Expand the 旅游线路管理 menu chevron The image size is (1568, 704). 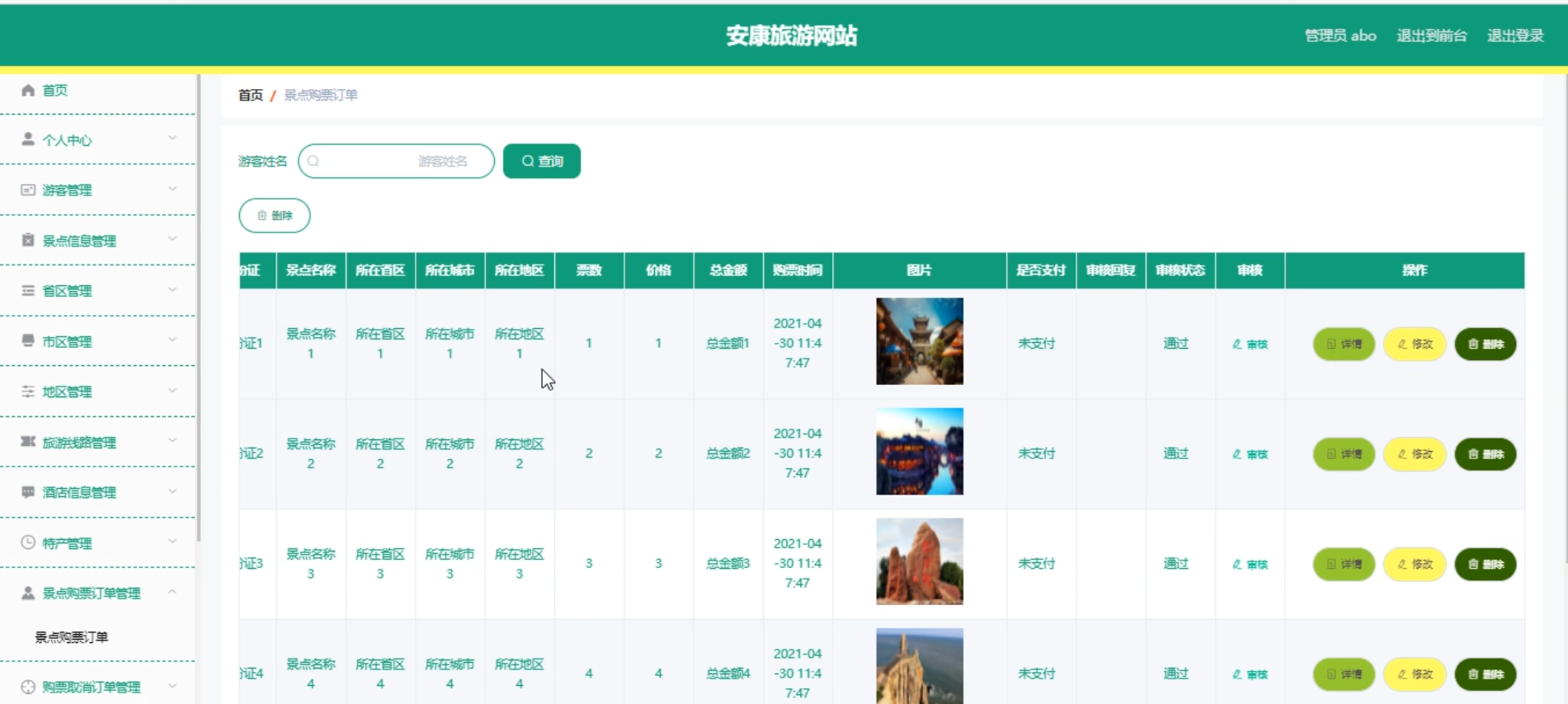pos(172,441)
